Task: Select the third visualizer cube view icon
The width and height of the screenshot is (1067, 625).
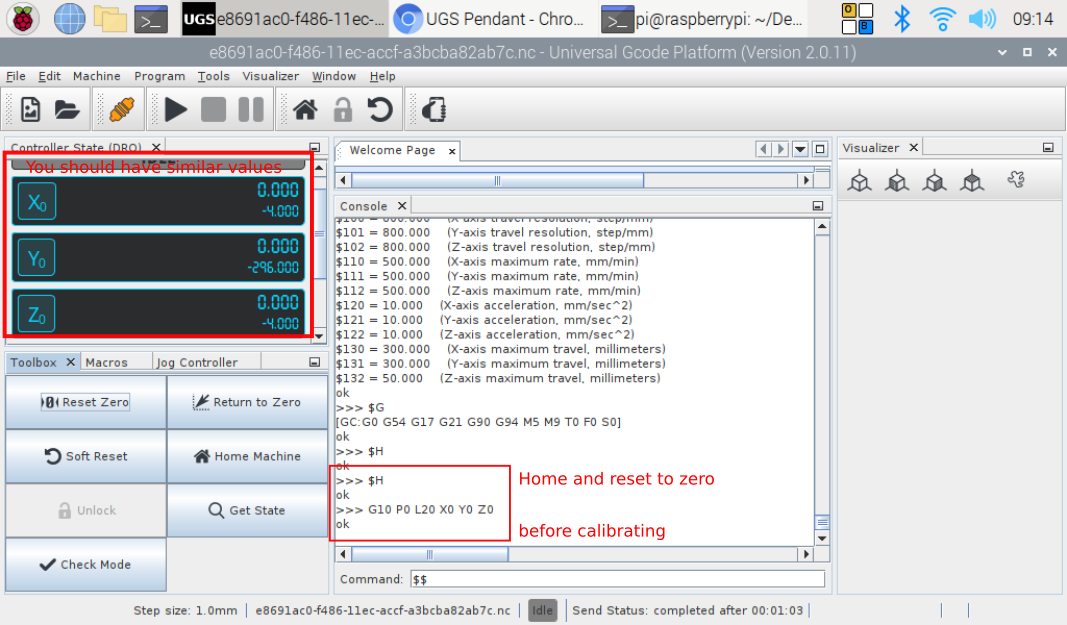Action: tap(935, 180)
